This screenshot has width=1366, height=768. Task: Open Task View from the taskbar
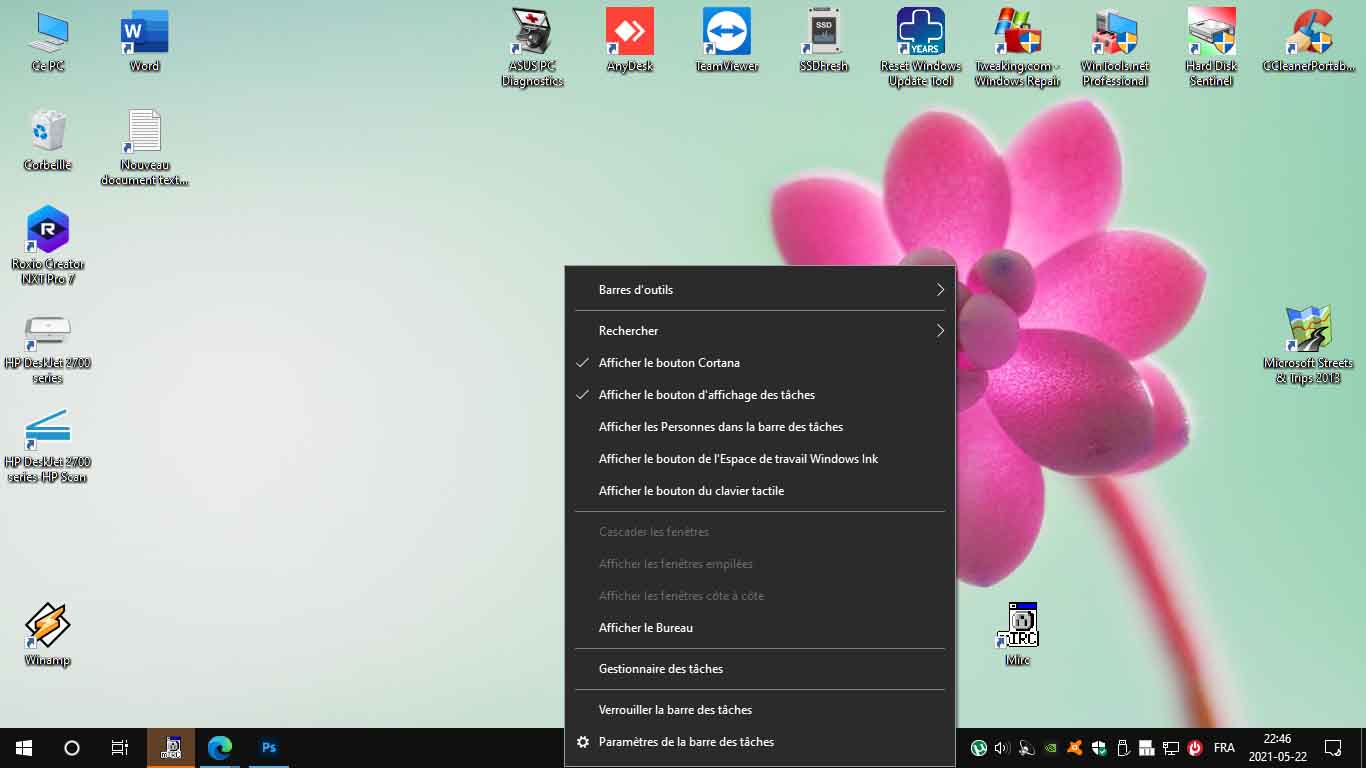coord(120,748)
